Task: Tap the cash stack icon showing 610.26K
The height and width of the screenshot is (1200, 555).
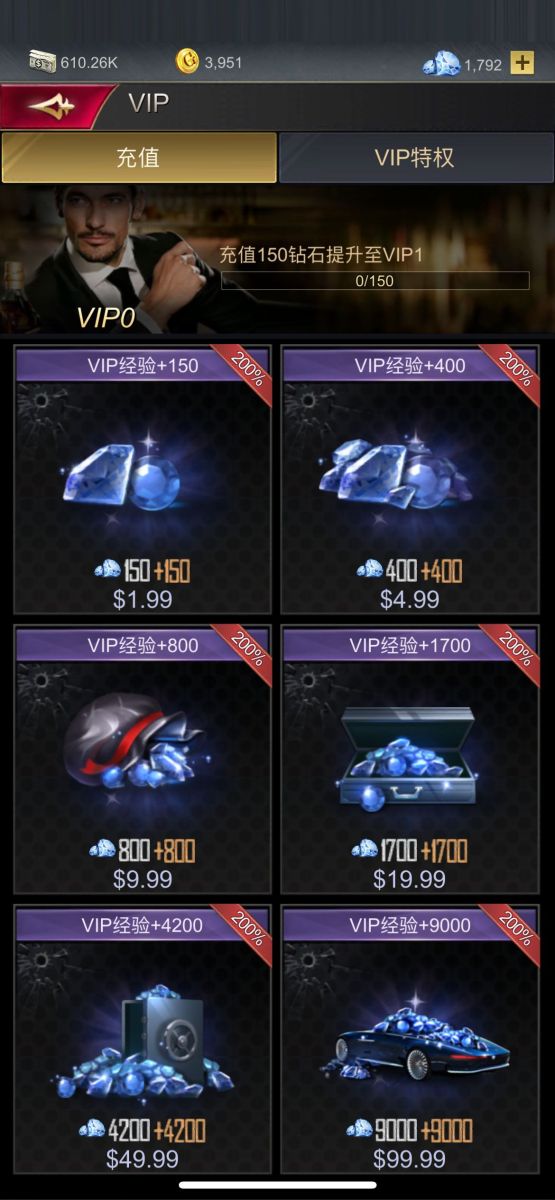Action: pyautogui.click(x=42, y=62)
